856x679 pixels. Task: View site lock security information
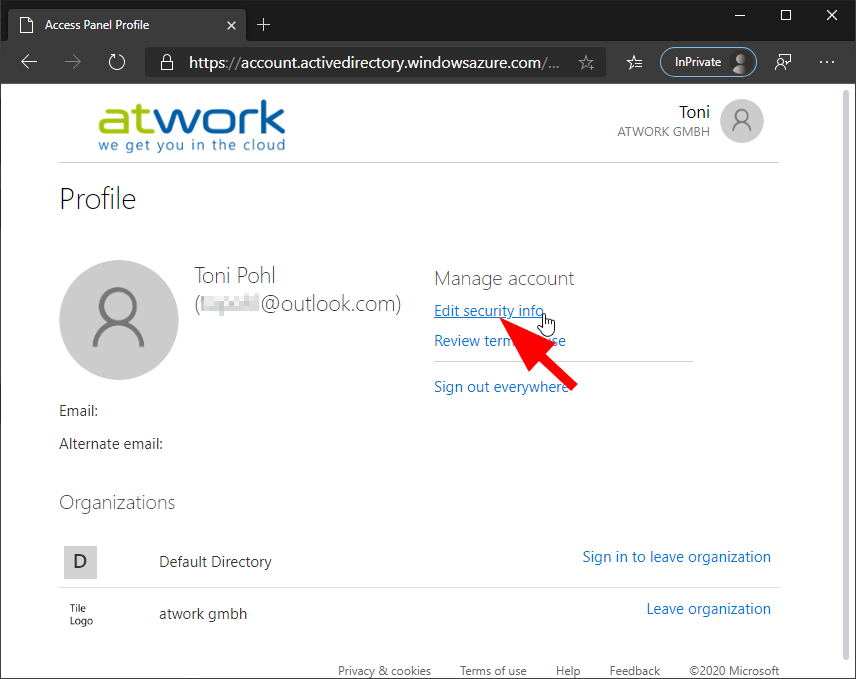167,62
